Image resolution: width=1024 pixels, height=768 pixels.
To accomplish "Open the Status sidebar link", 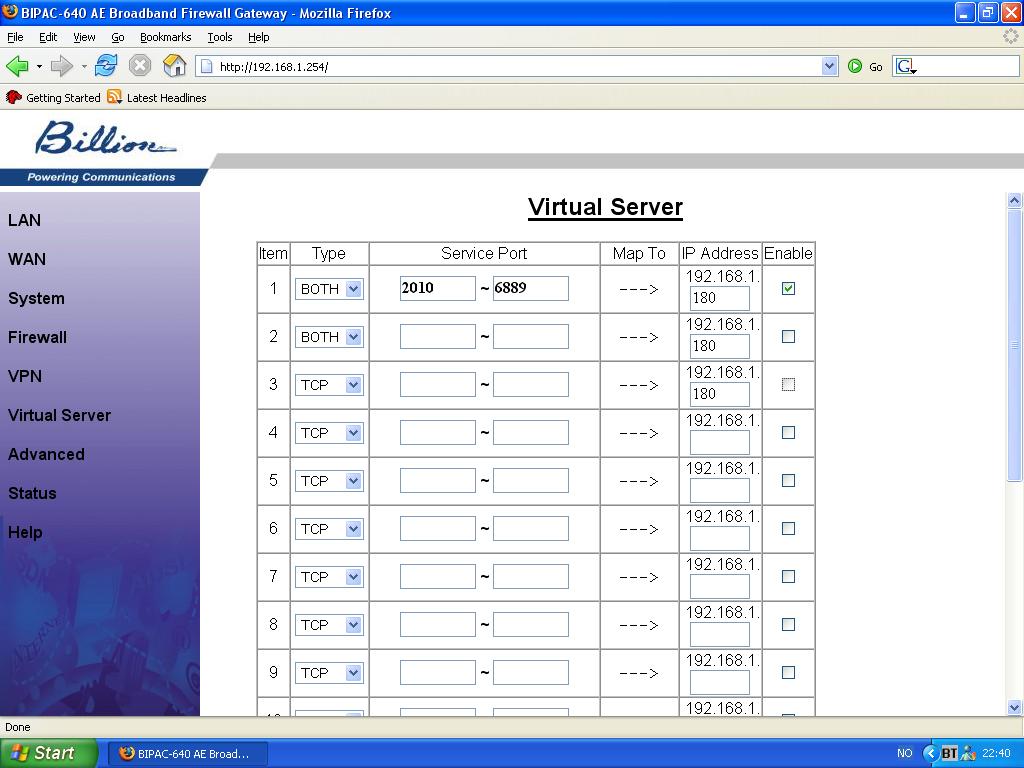I will coord(32,494).
